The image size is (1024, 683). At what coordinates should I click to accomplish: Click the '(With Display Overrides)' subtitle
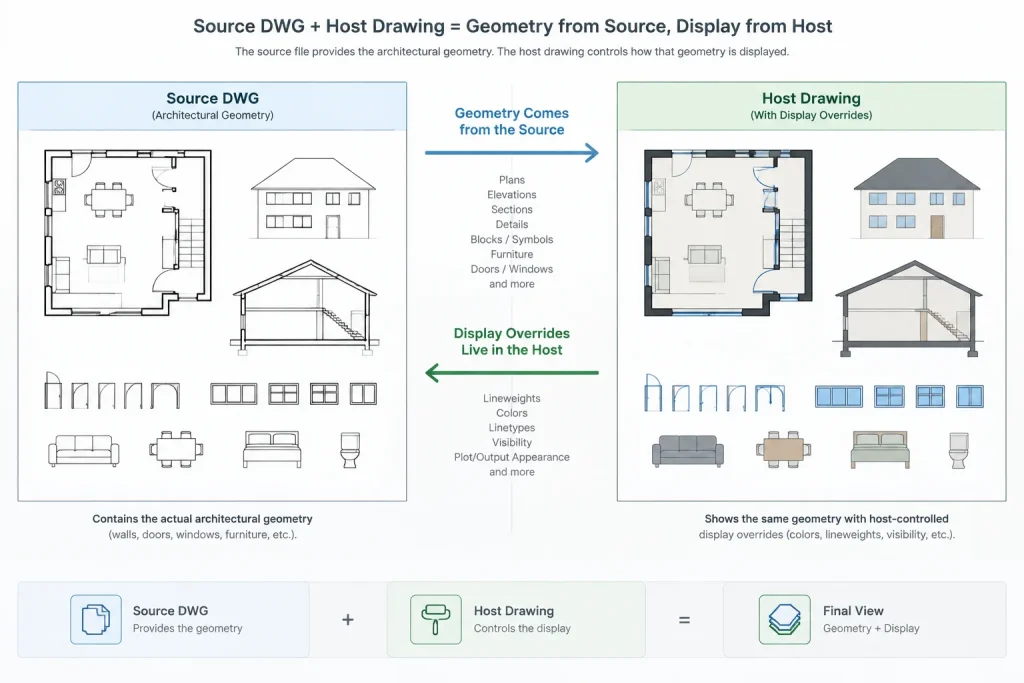tap(811, 116)
